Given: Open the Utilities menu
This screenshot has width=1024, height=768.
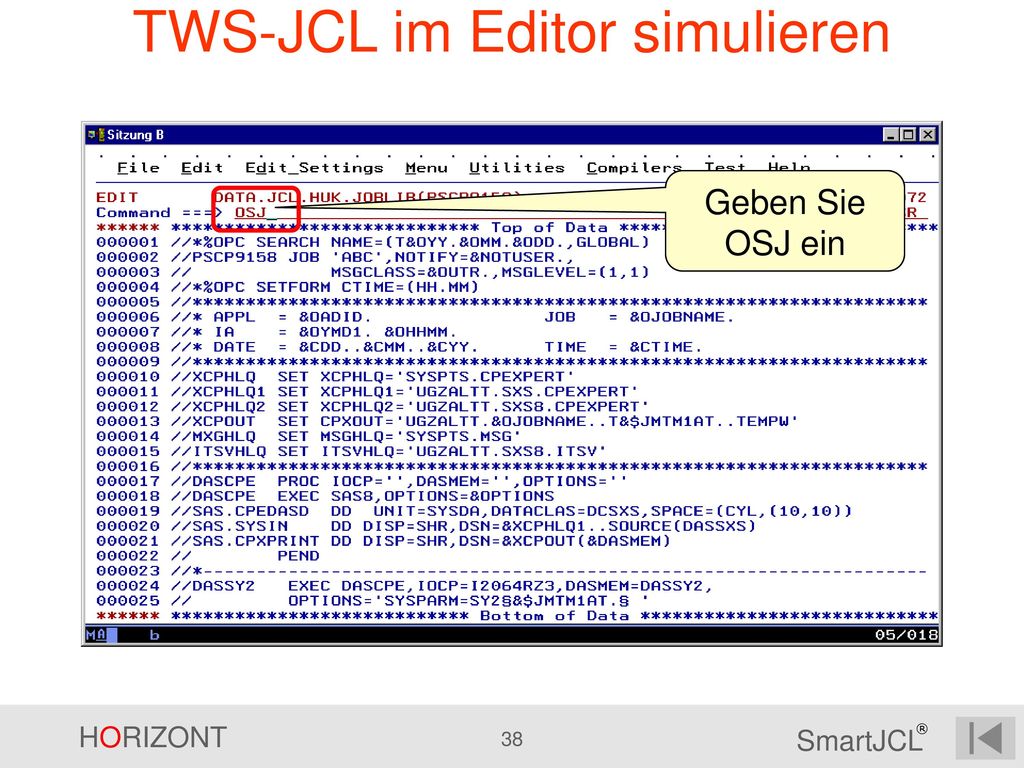Looking at the screenshot, I should (517, 168).
